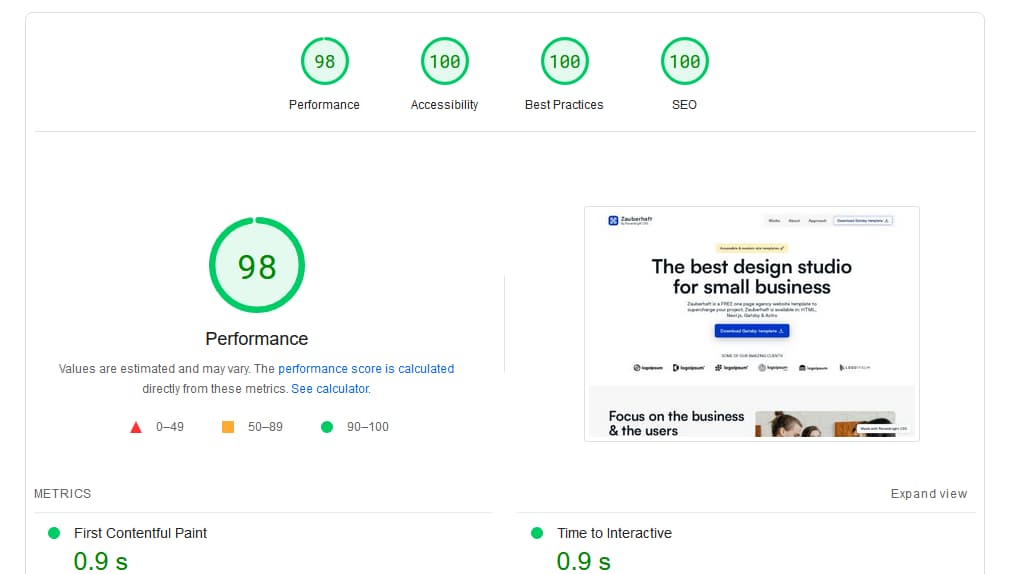The image size is (1010, 574).
Task: Open the 'performance score is calculated' link
Action: pos(366,368)
